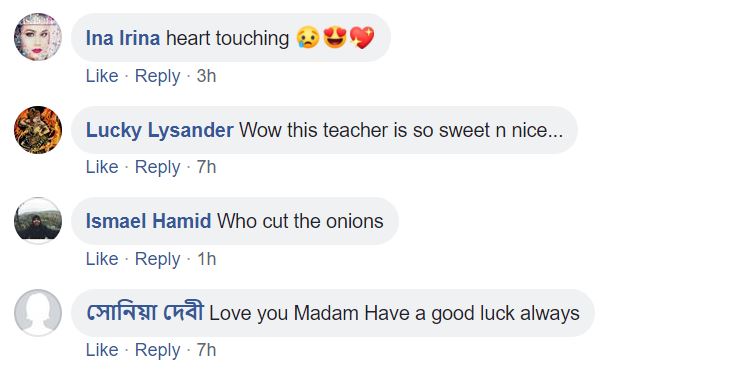Open Lucky Lysander's fiery avatar

38,130
